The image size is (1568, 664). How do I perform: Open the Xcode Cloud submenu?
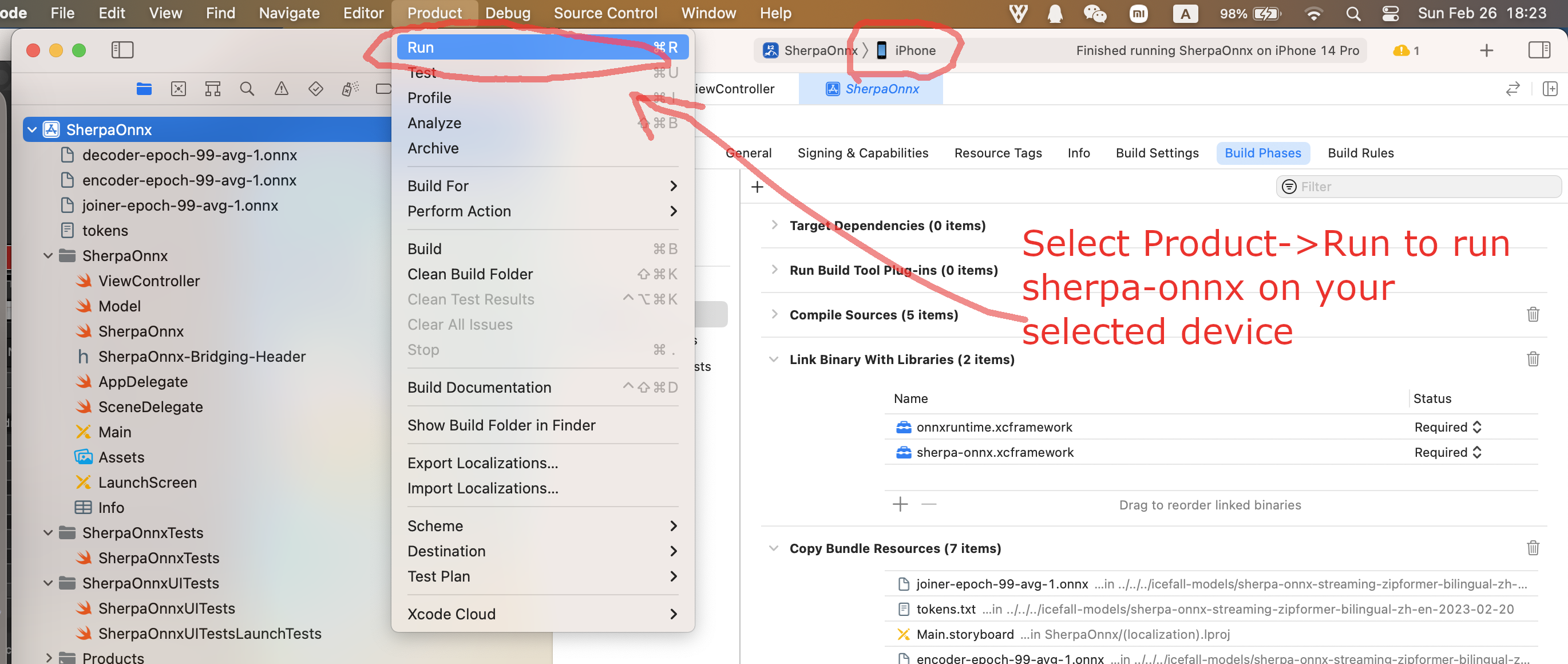pyautogui.click(x=543, y=614)
